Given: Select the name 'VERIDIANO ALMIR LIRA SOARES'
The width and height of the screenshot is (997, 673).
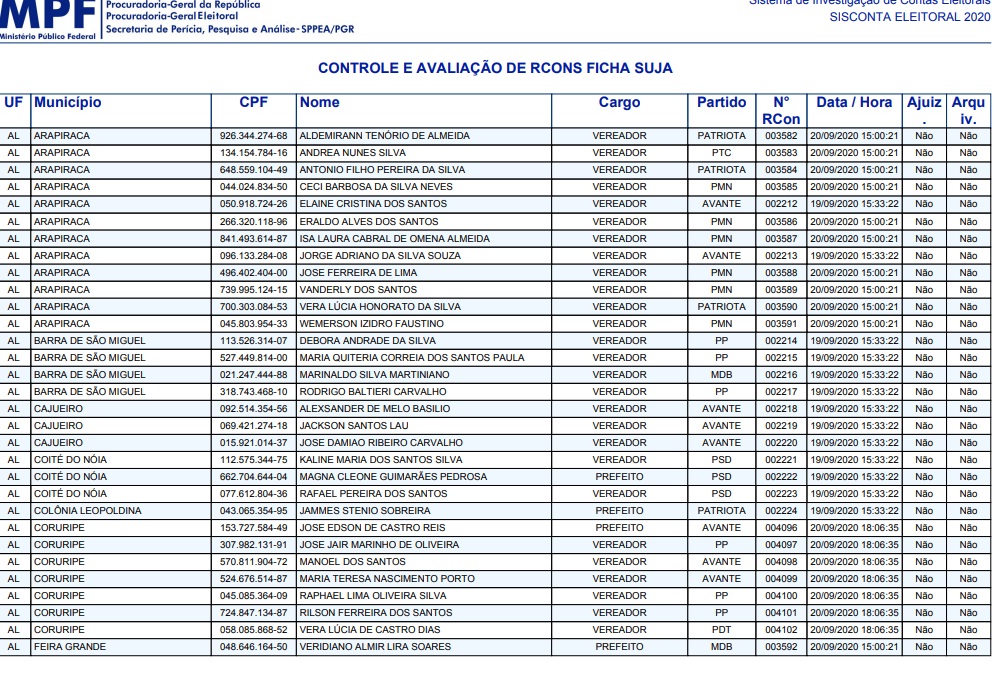Looking at the screenshot, I should coord(375,648).
